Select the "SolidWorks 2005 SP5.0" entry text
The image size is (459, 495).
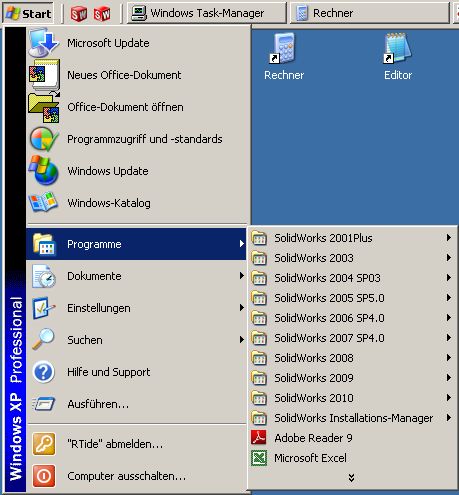(329, 298)
